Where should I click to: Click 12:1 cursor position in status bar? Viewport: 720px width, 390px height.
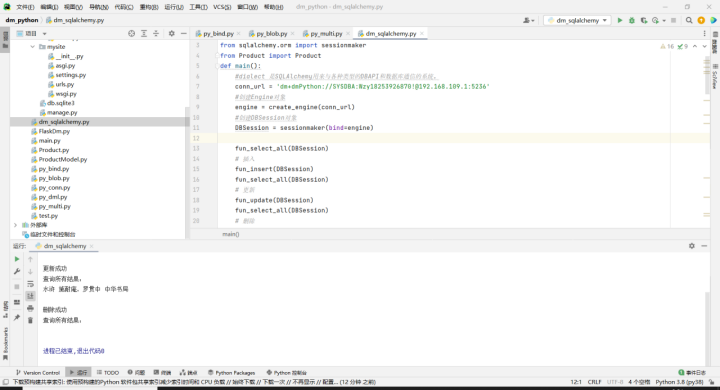pyautogui.click(x=576, y=382)
